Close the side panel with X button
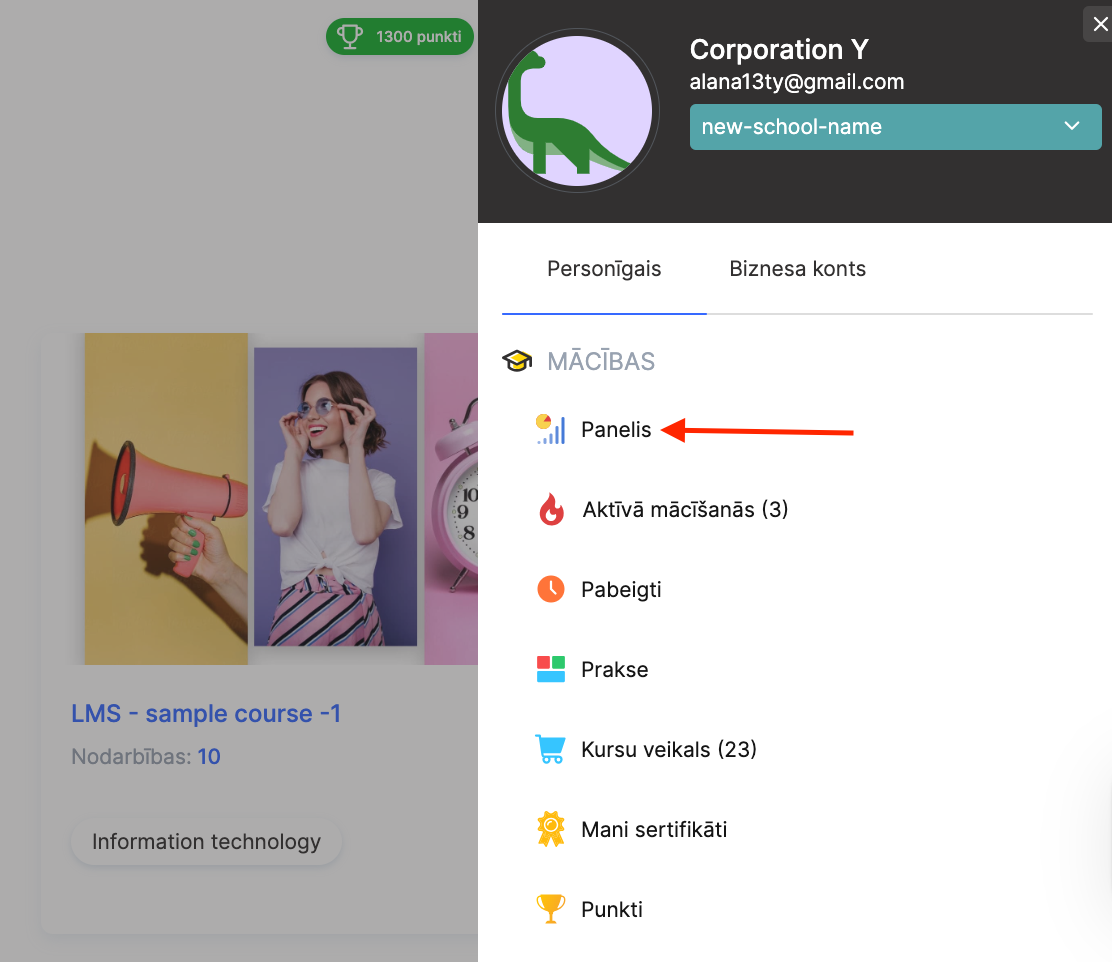This screenshot has height=962, width=1112. pos(1100,24)
